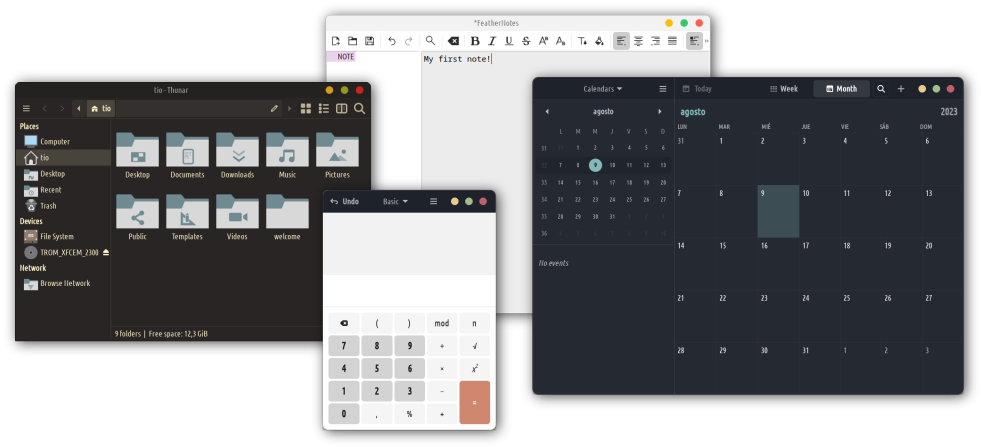Screen dimensions: 981x447
Task: Eject the TROM_XFCEM_2300 device
Action: 105,252
